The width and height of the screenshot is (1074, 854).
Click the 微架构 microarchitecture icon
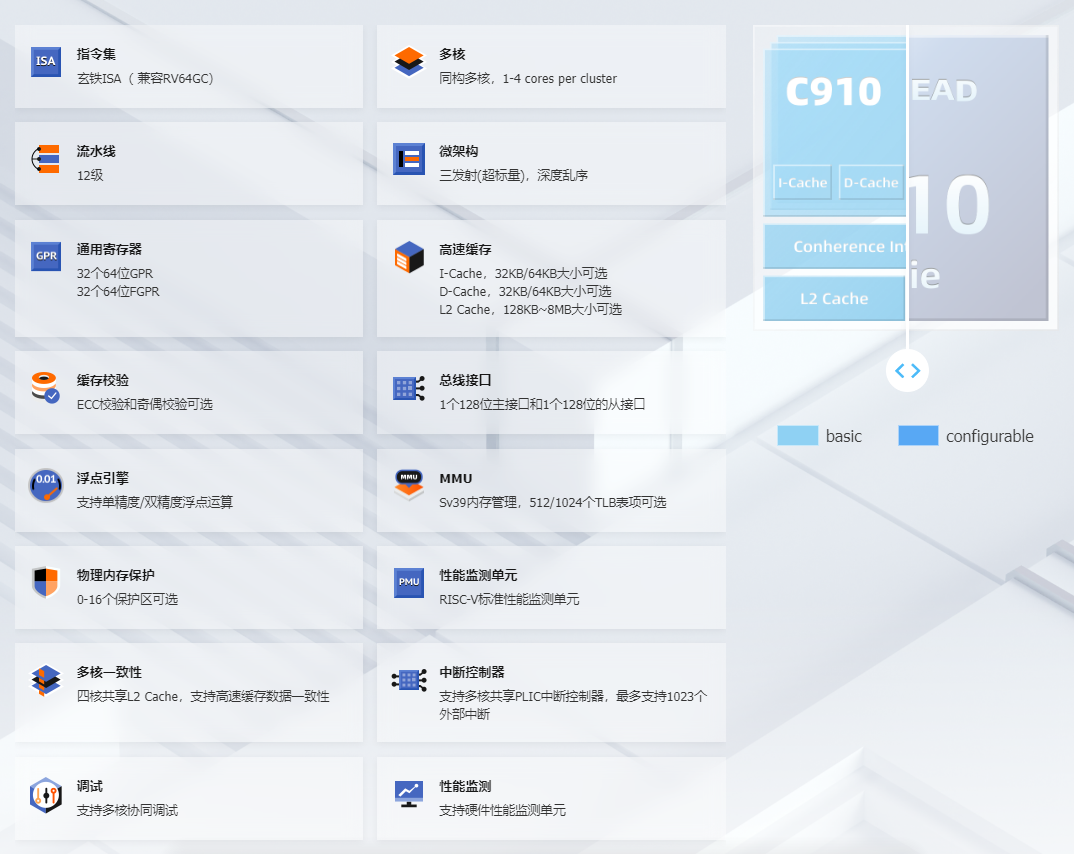(x=408, y=158)
